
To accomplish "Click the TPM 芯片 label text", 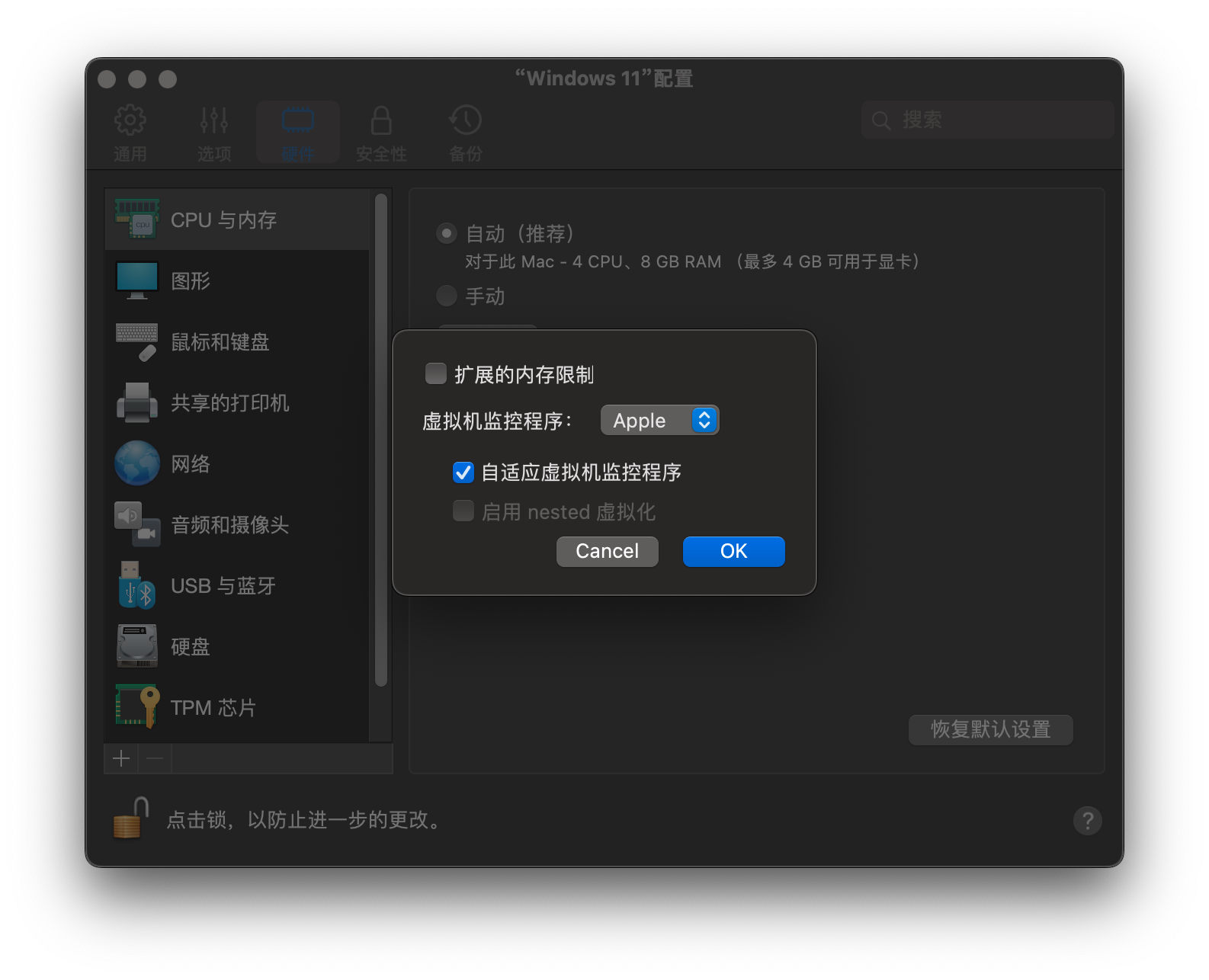I will click(213, 707).
